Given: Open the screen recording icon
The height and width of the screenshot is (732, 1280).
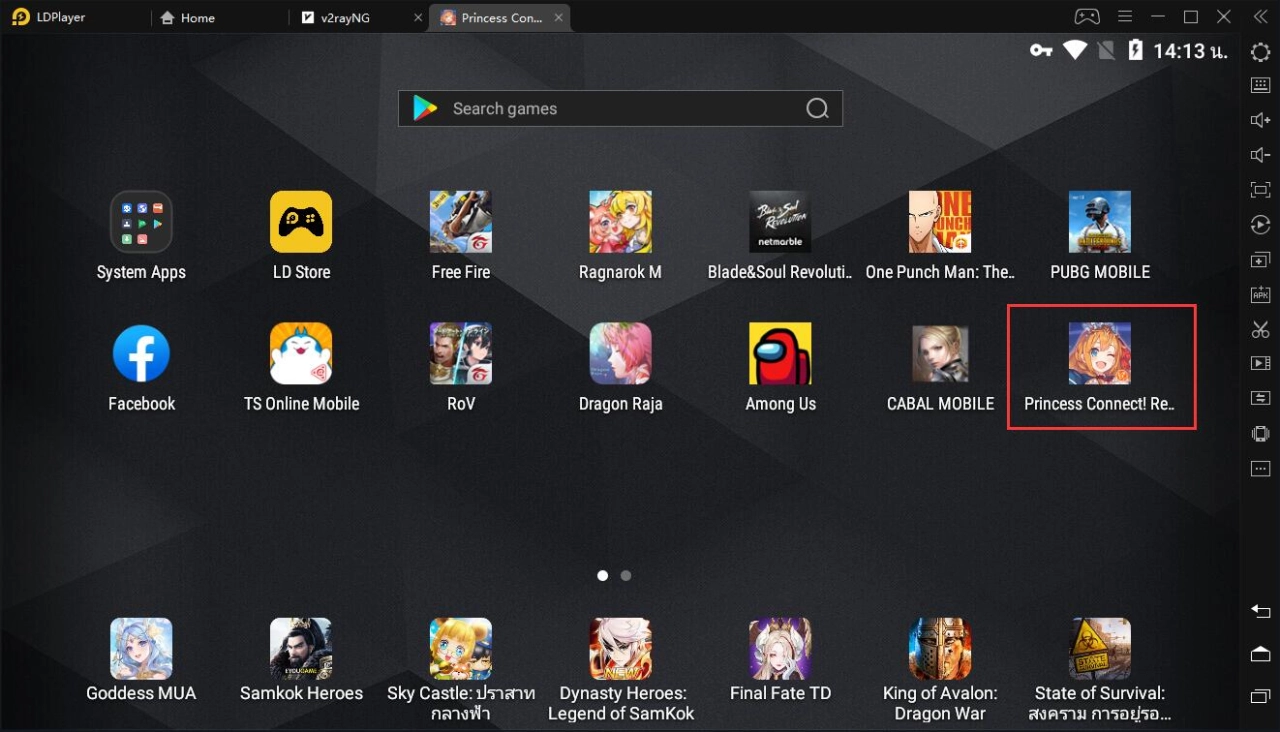Looking at the screenshot, I should click(x=1260, y=362).
